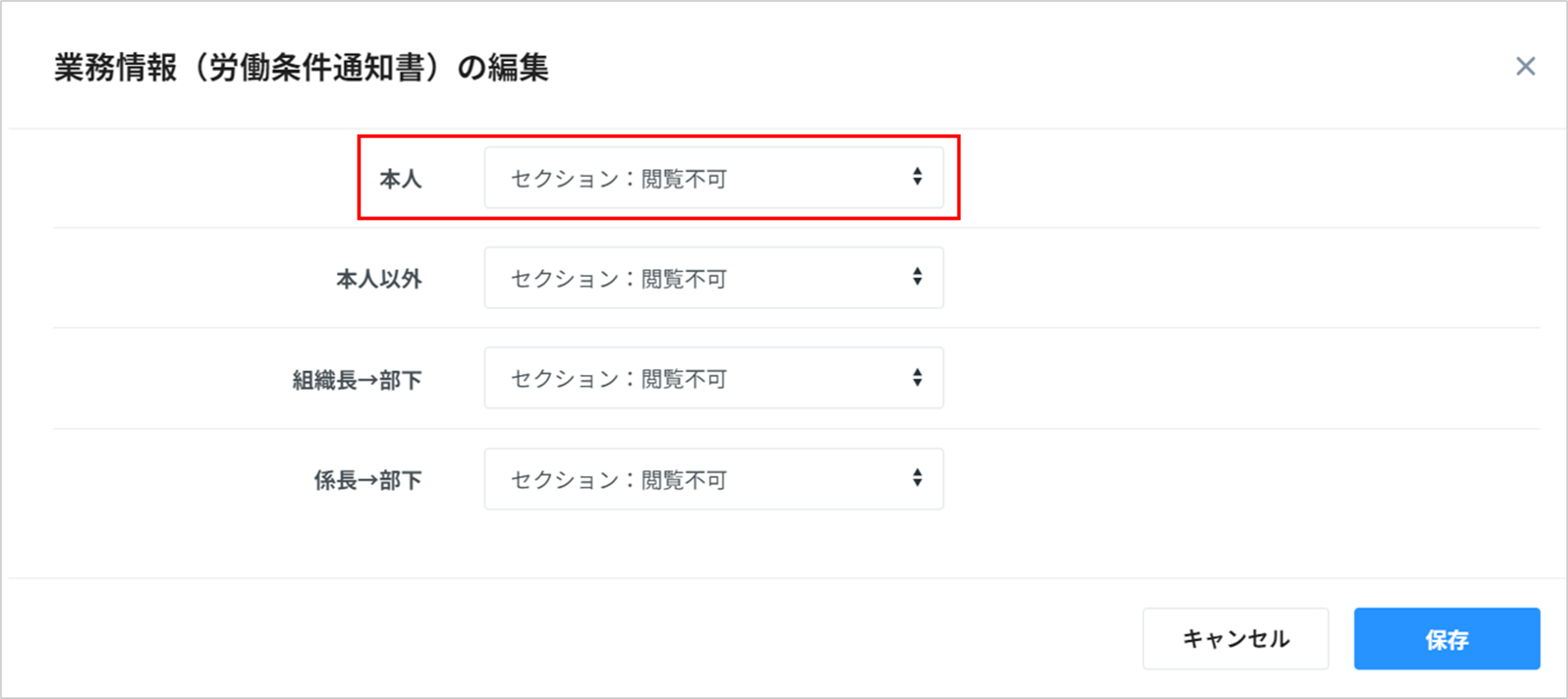This screenshot has width=1568, height=699.
Task: Click the up-down arrows in 本人 selector
Action: [x=917, y=177]
